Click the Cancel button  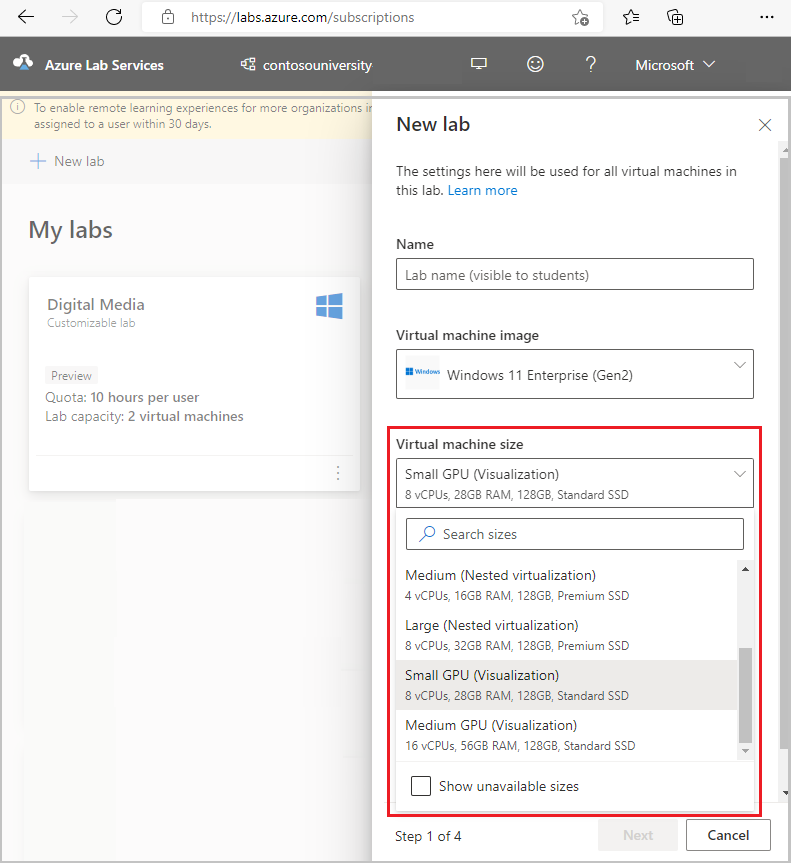[728, 835]
